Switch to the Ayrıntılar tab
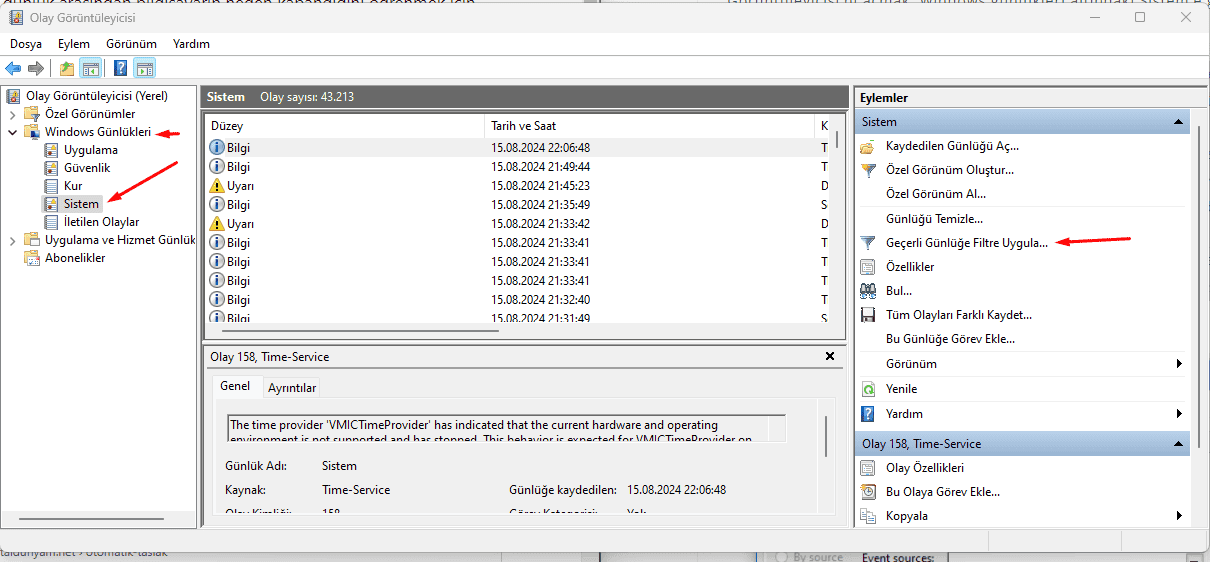The width and height of the screenshot is (1210, 562). click(x=292, y=388)
